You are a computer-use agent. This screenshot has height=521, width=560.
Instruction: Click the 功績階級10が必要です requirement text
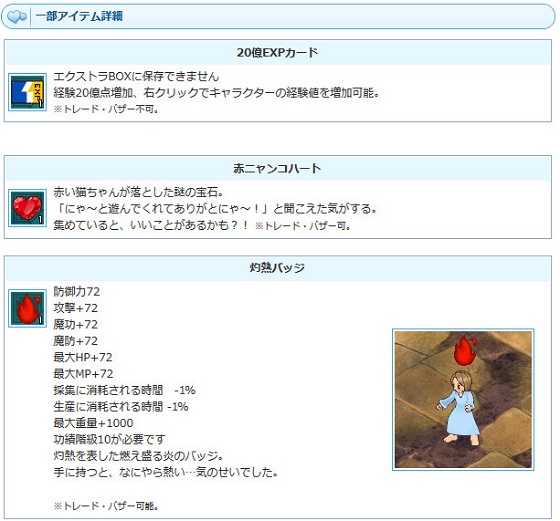click(110, 439)
